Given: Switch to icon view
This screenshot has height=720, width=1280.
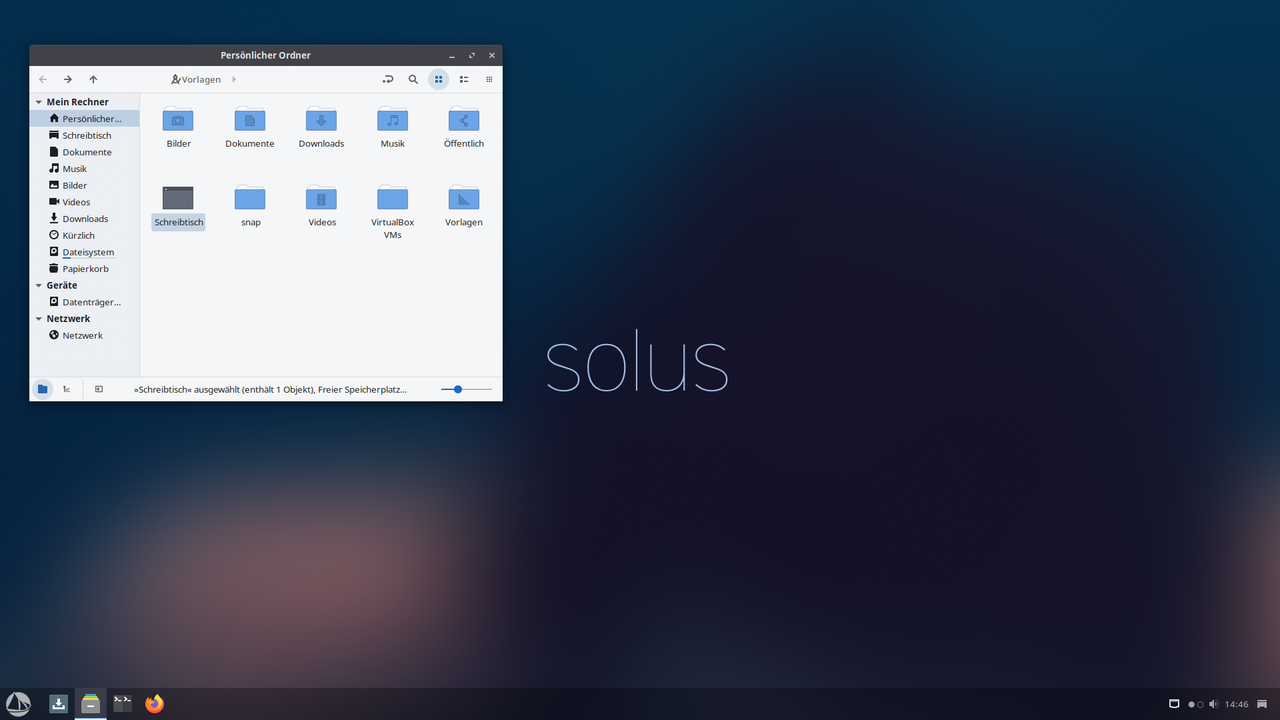Looking at the screenshot, I should (438, 79).
